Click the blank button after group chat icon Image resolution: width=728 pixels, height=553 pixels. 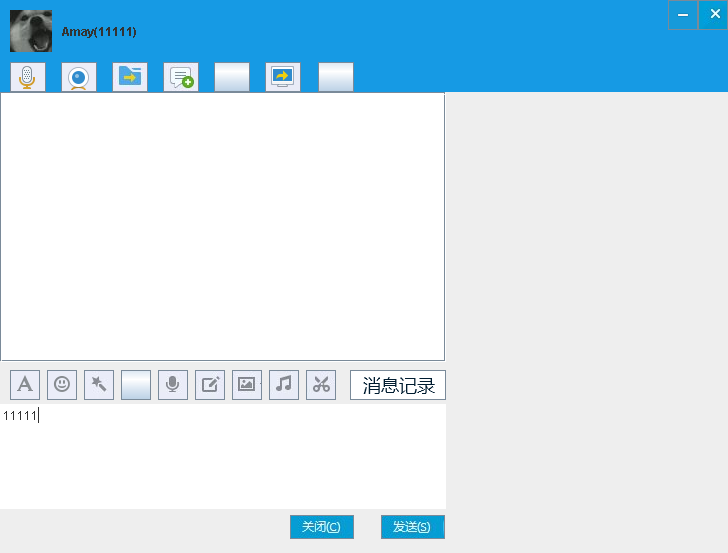click(232, 77)
